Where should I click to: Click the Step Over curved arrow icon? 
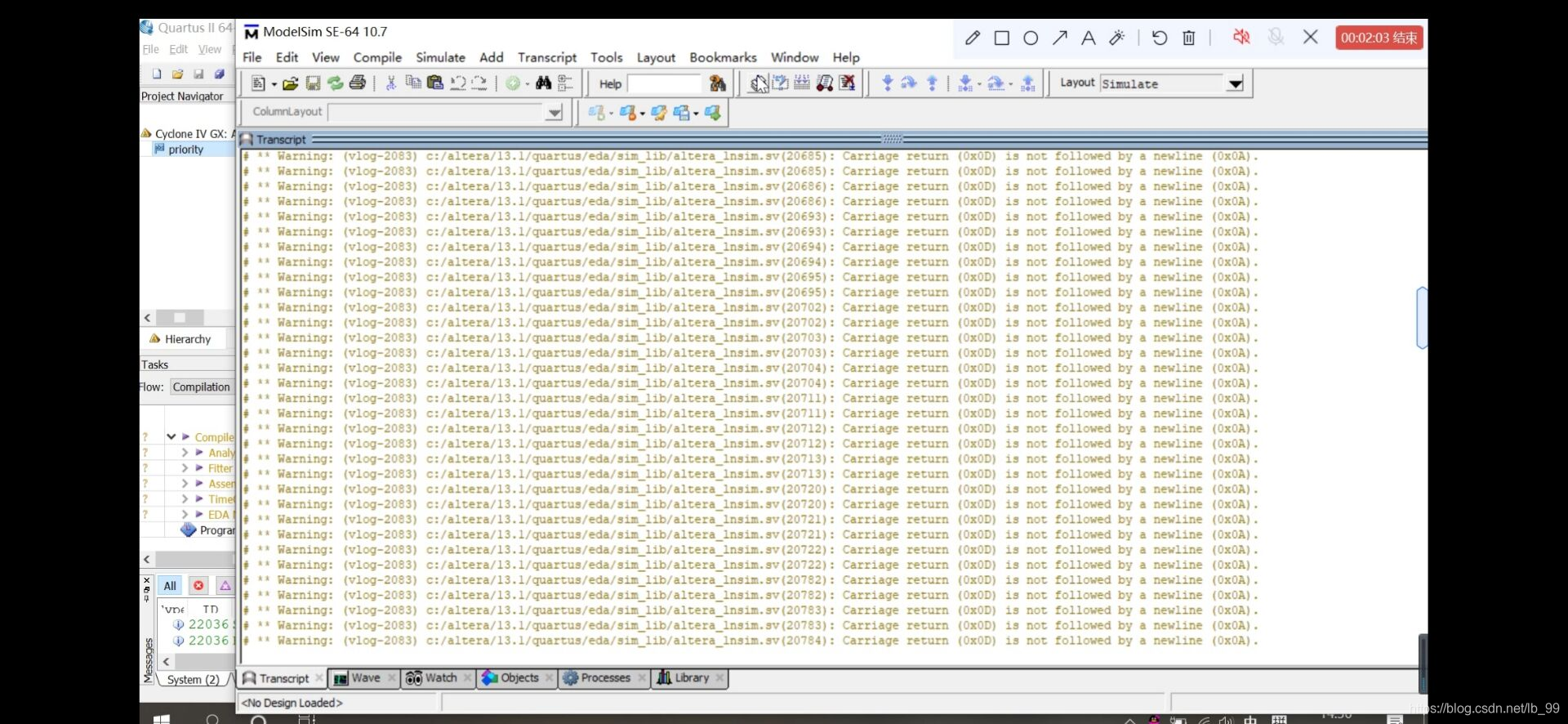(x=909, y=83)
